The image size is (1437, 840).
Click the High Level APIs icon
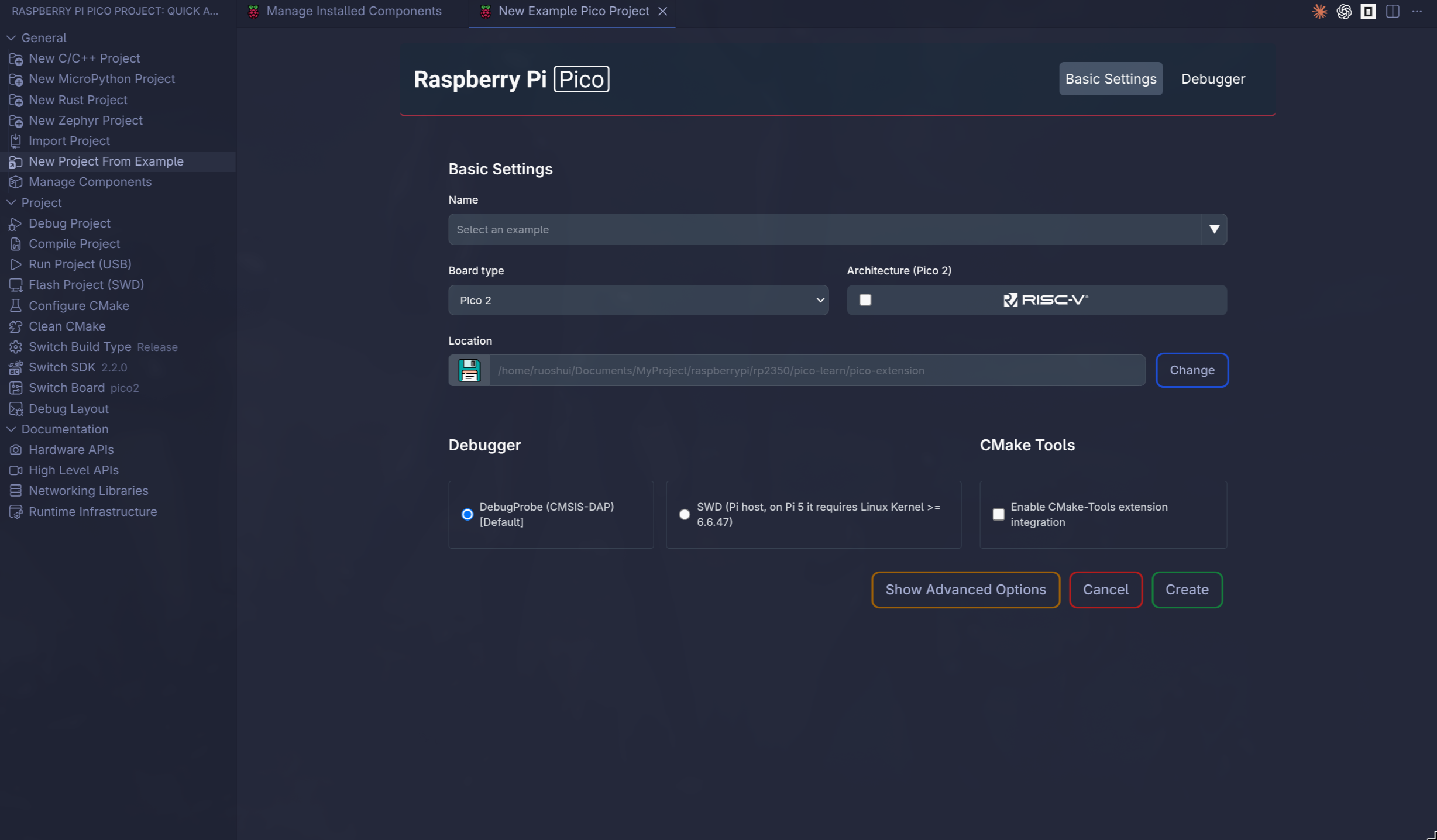pyautogui.click(x=16, y=470)
